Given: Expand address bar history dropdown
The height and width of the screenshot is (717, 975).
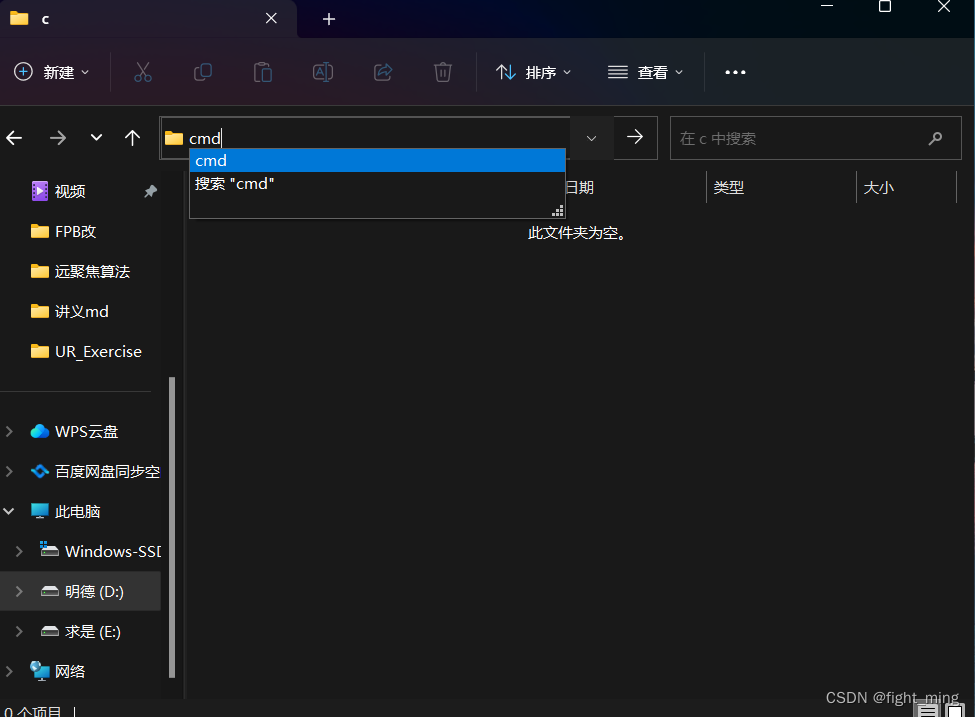Looking at the screenshot, I should [591, 138].
